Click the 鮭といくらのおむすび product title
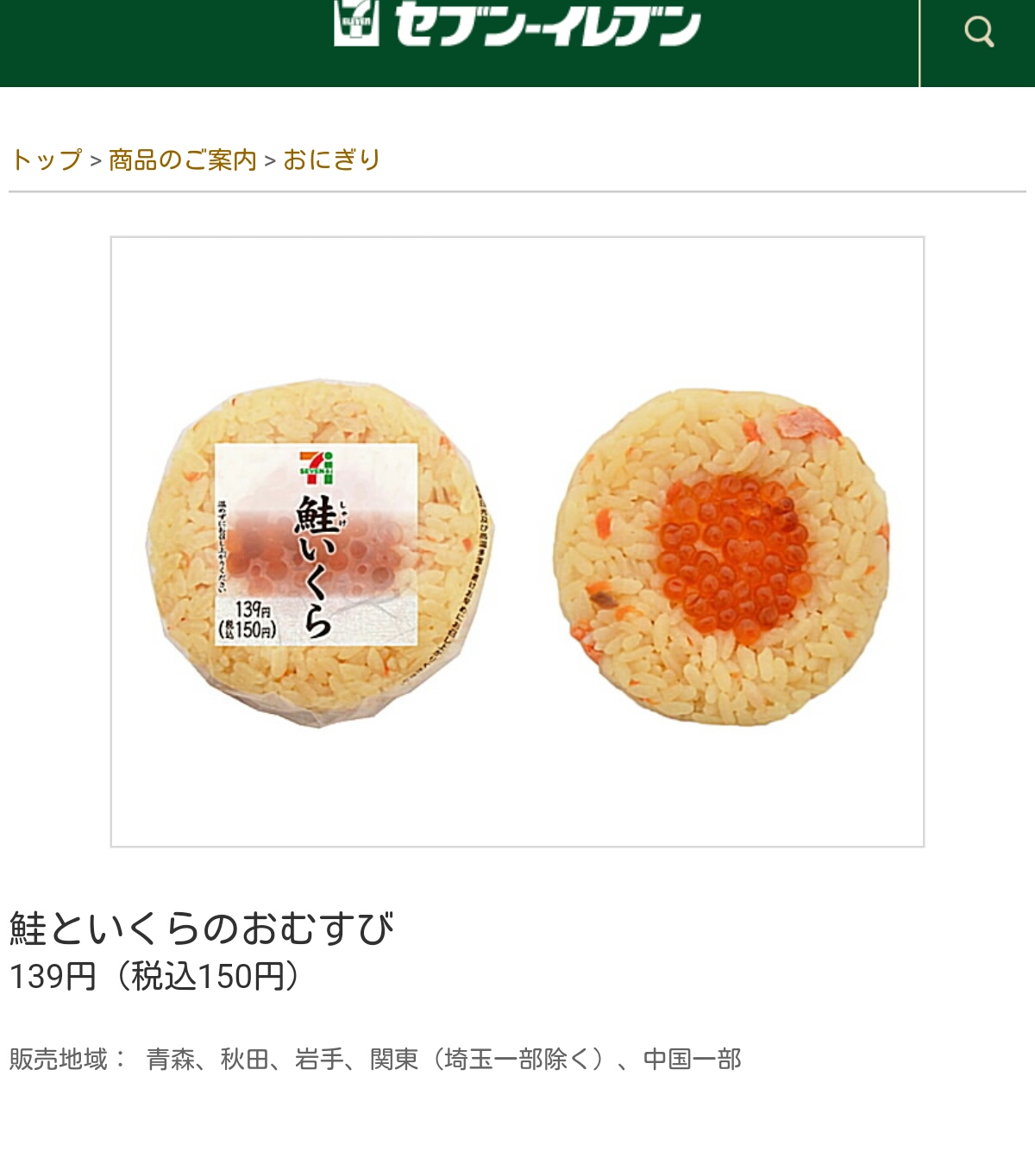This screenshot has width=1035, height=1176. click(202, 929)
